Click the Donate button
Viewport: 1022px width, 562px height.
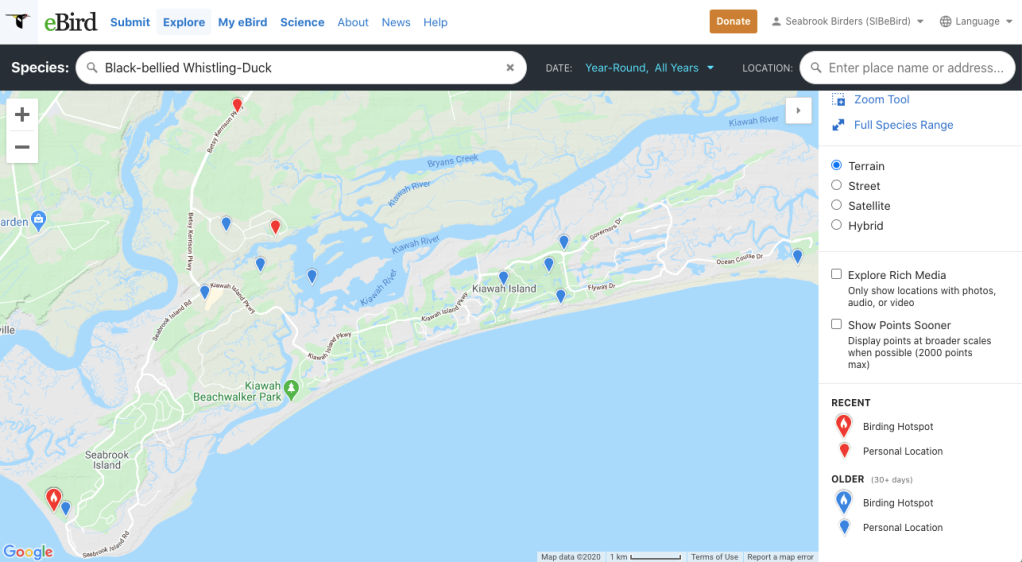click(733, 22)
